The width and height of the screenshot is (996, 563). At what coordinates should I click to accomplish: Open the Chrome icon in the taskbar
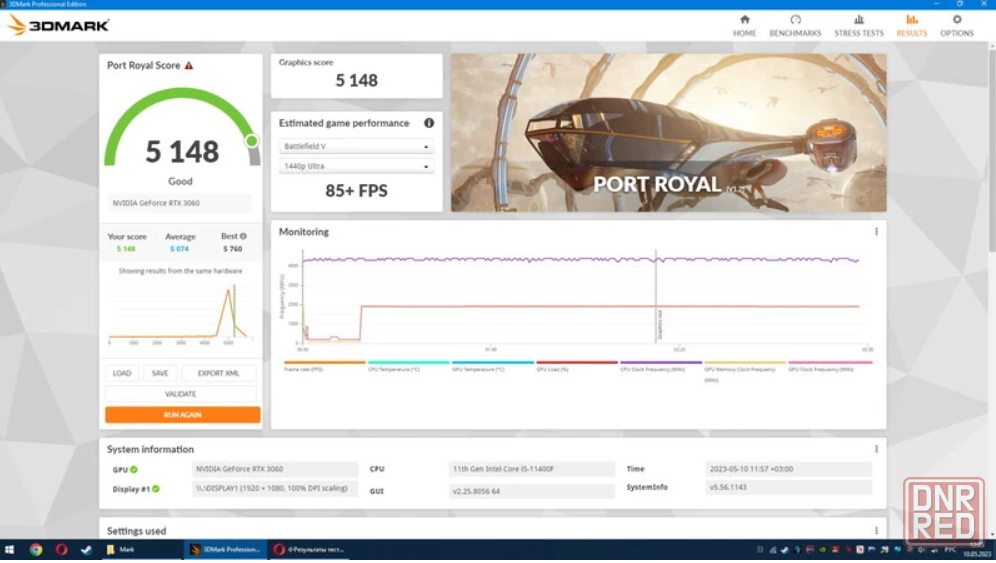click(x=36, y=549)
